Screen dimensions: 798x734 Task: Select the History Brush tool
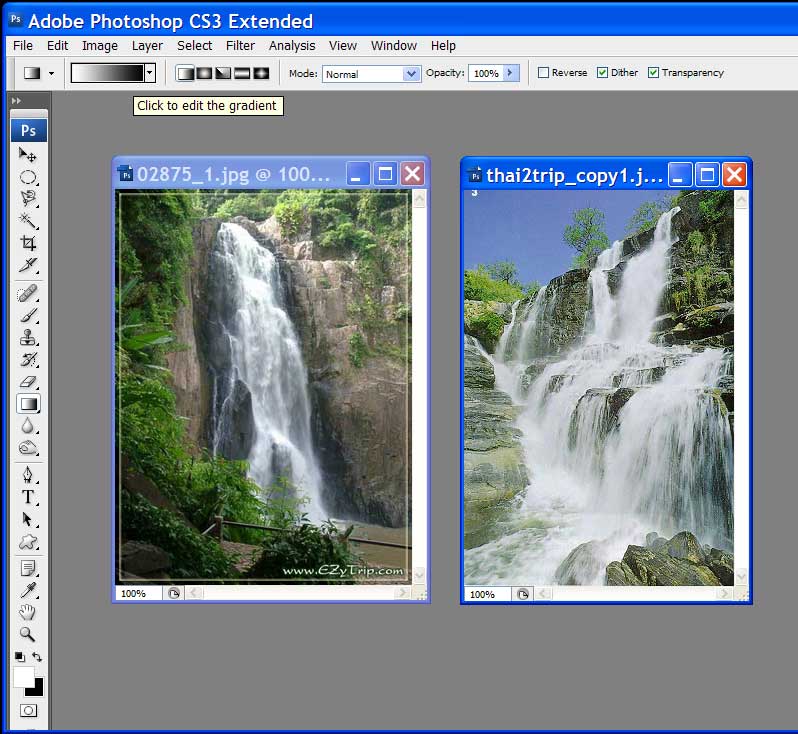click(28, 360)
